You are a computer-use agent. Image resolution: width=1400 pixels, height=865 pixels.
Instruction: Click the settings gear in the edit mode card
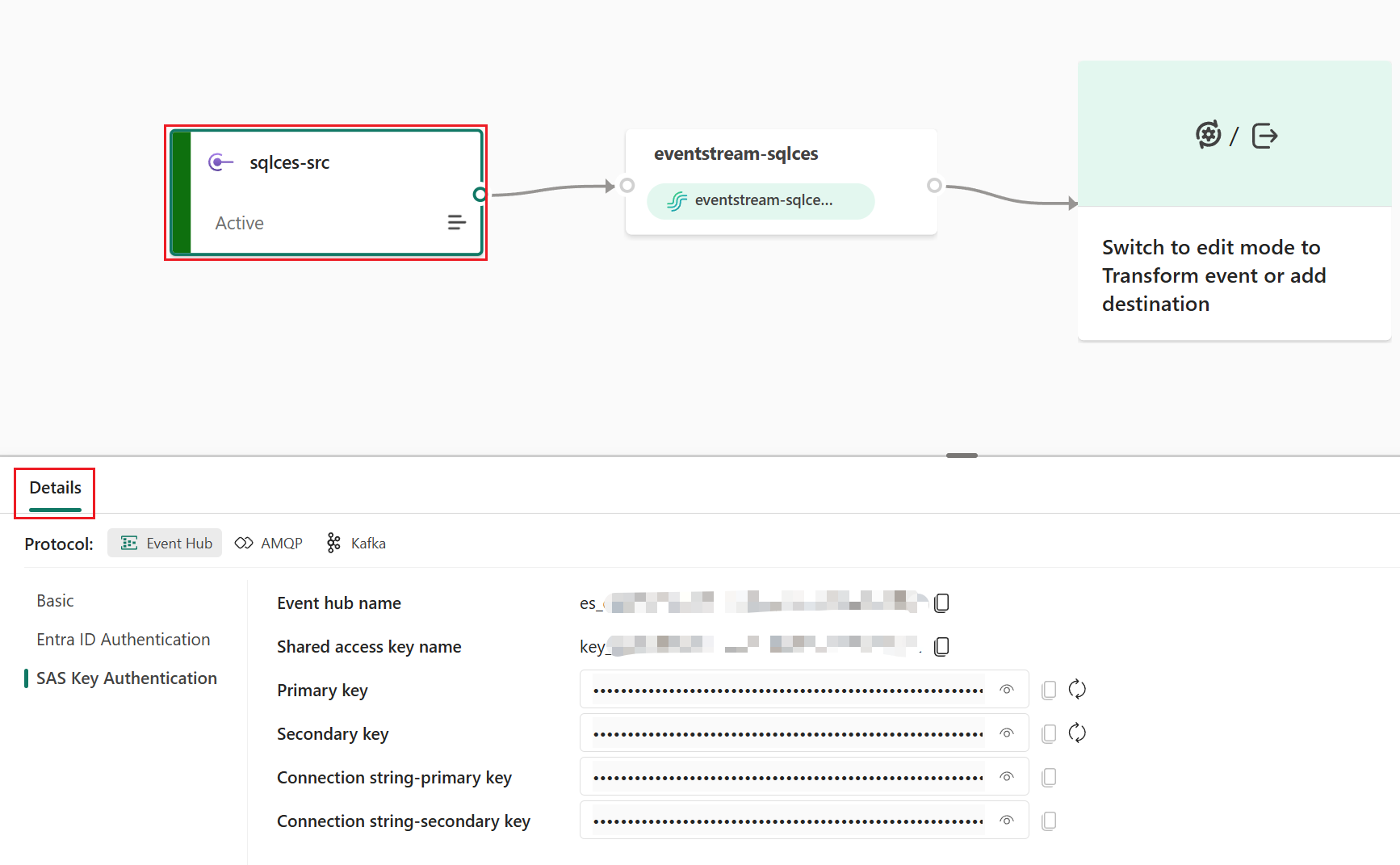[x=1209, y=135]
